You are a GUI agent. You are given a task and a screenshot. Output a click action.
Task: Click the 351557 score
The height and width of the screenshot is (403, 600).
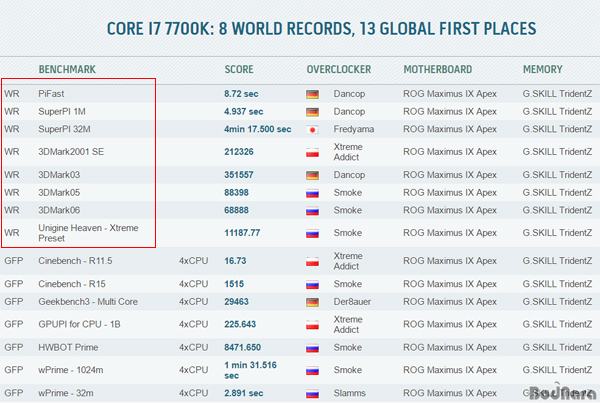[x=239, y=175]
